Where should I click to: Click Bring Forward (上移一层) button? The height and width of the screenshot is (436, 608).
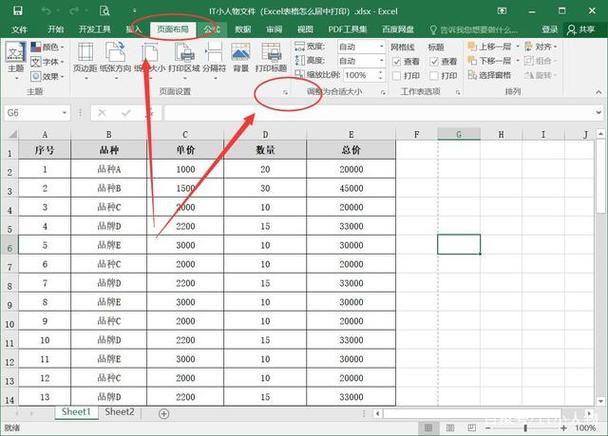pyautogui.click(x=490, y=47)
